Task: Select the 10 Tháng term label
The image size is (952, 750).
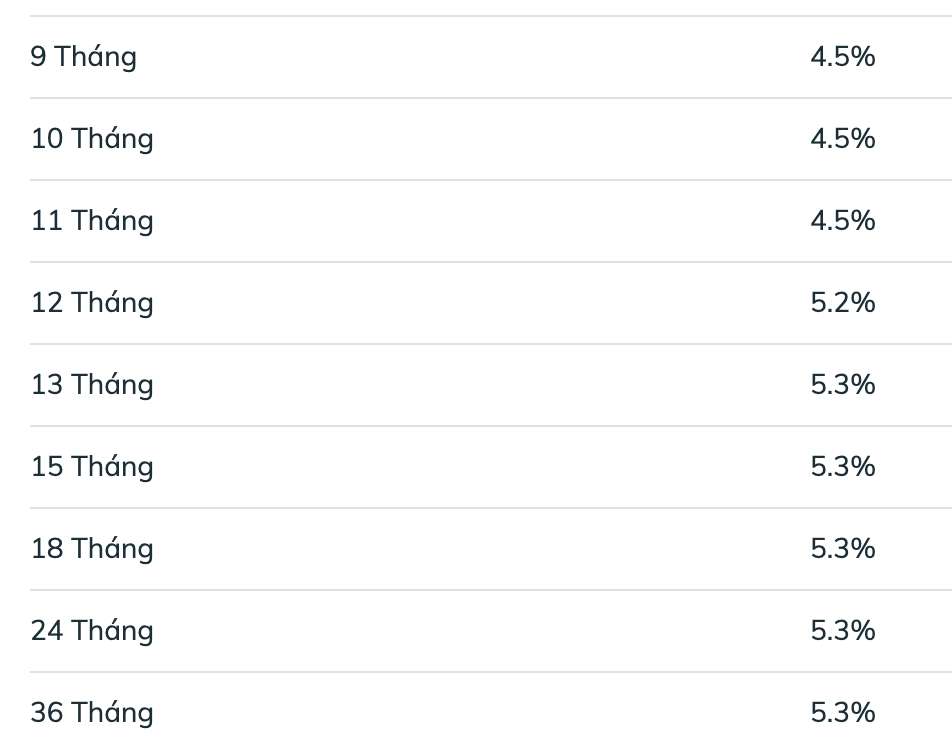Action: point(92,139)
